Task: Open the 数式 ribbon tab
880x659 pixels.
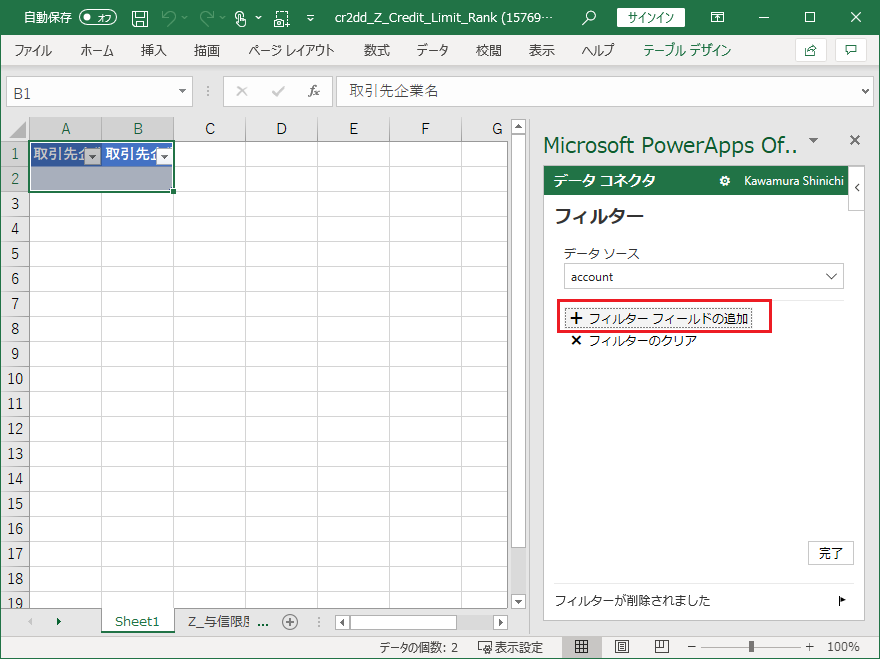Action: (377, 51)
